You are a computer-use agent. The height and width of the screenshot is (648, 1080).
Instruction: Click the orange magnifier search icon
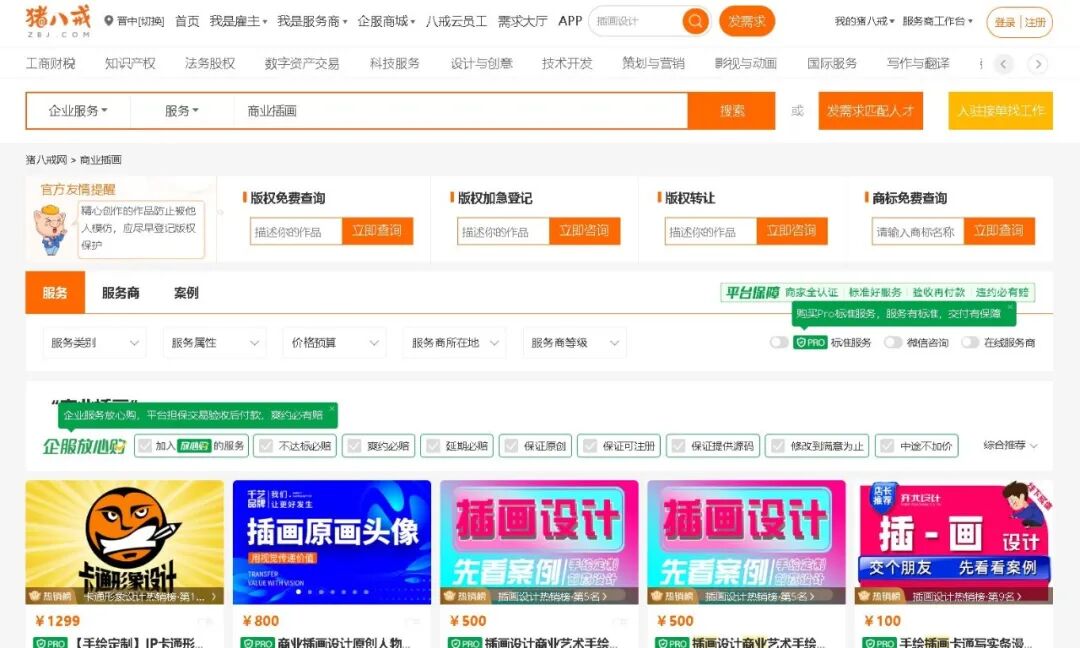[x=695, y=21]
